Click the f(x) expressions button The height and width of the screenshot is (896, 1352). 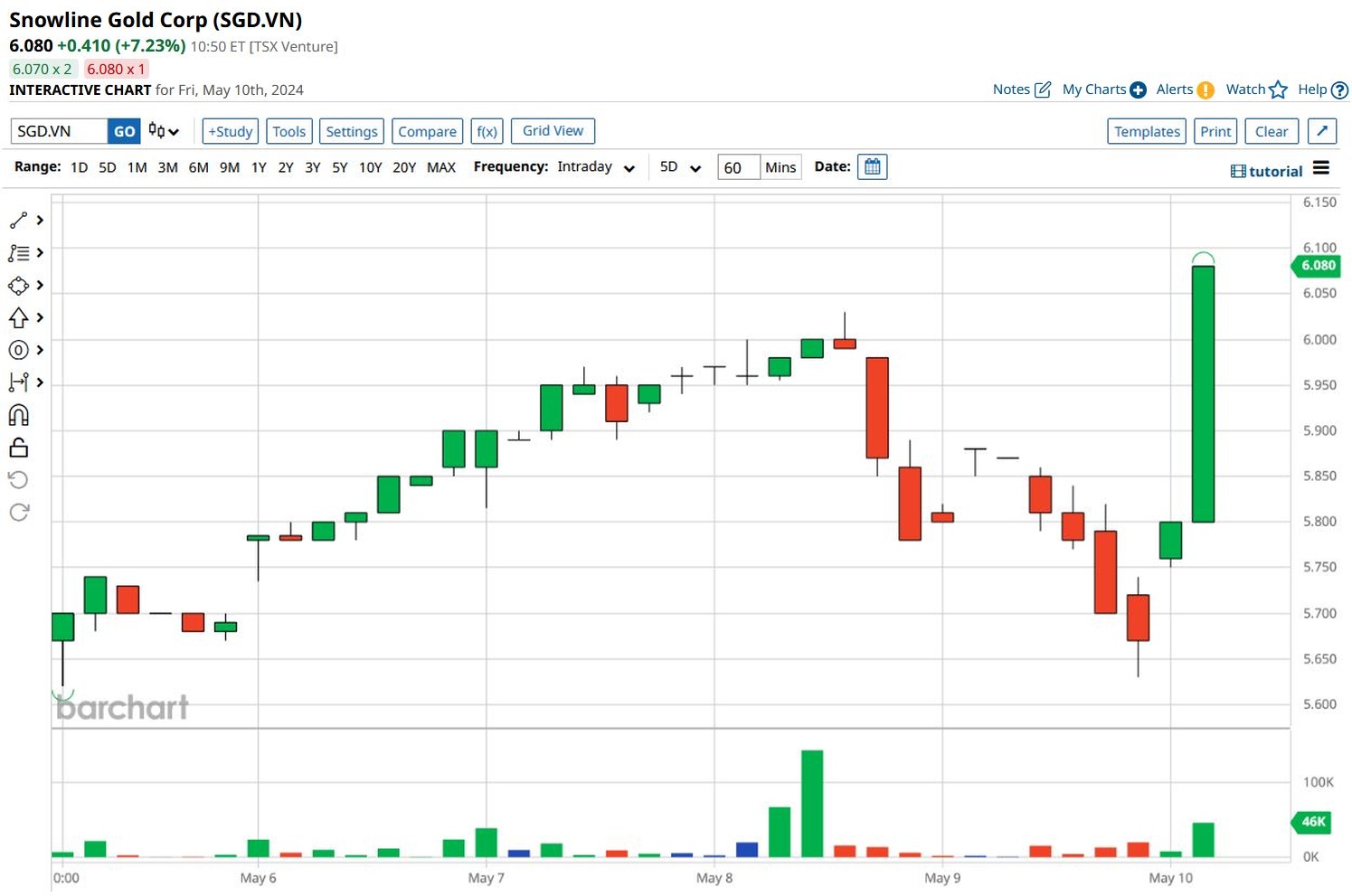pyautogui.click(x=487, y=131)
